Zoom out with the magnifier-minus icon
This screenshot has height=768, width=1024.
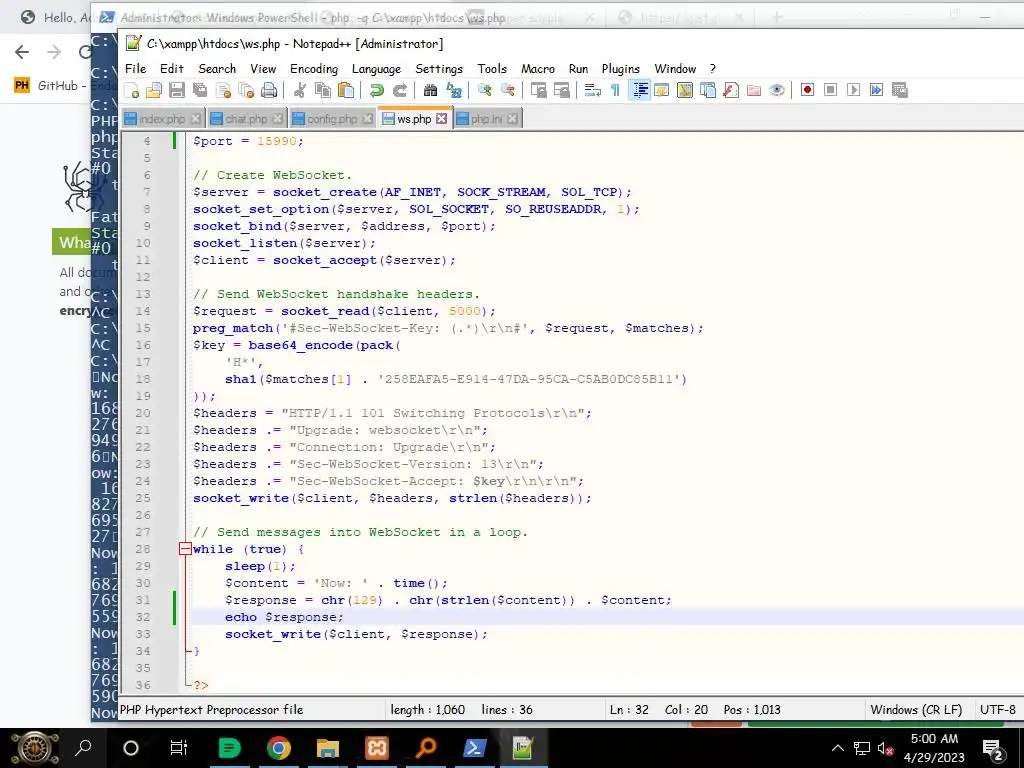coord(507,90)
